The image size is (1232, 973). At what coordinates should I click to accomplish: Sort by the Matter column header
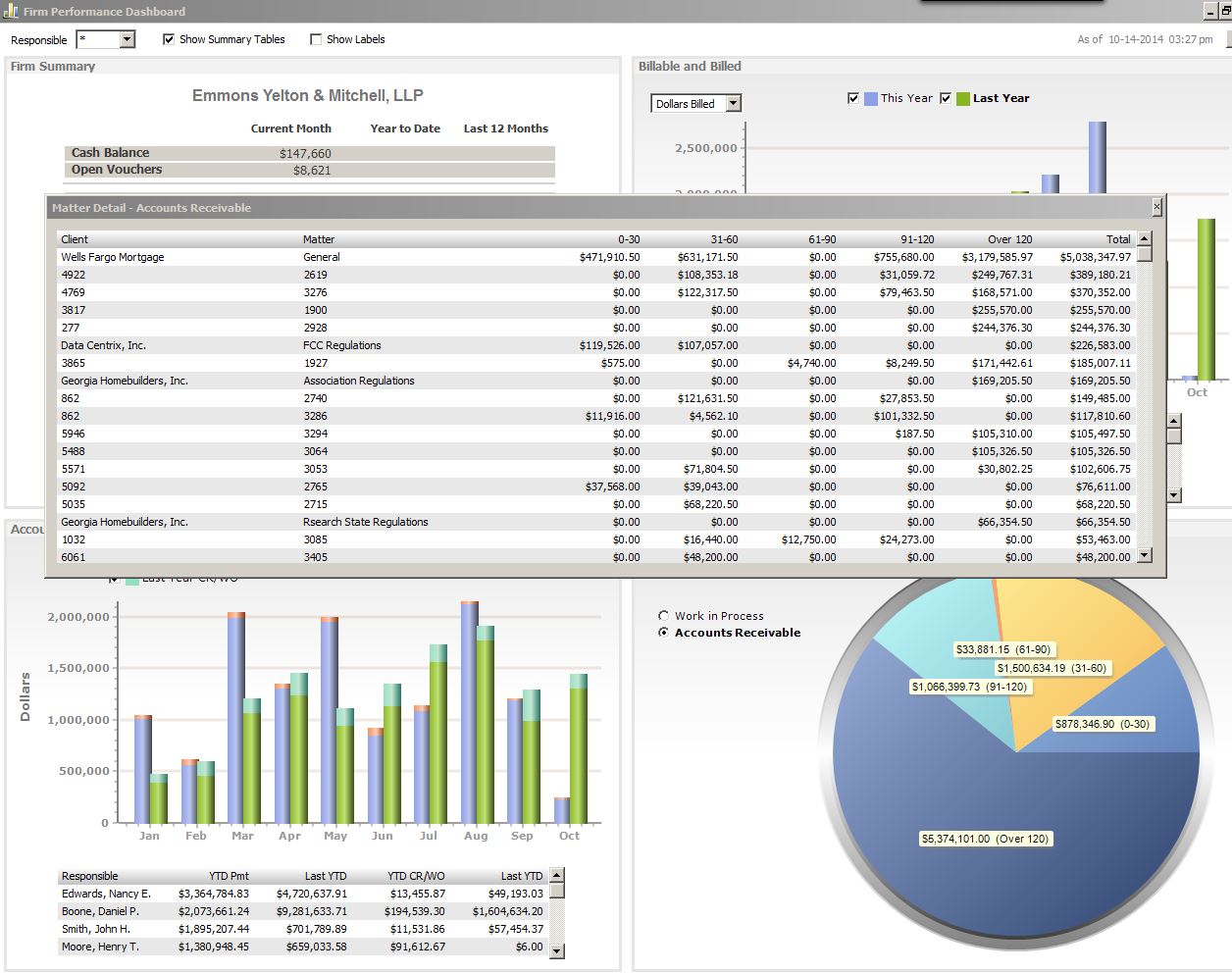pos(319,239)
